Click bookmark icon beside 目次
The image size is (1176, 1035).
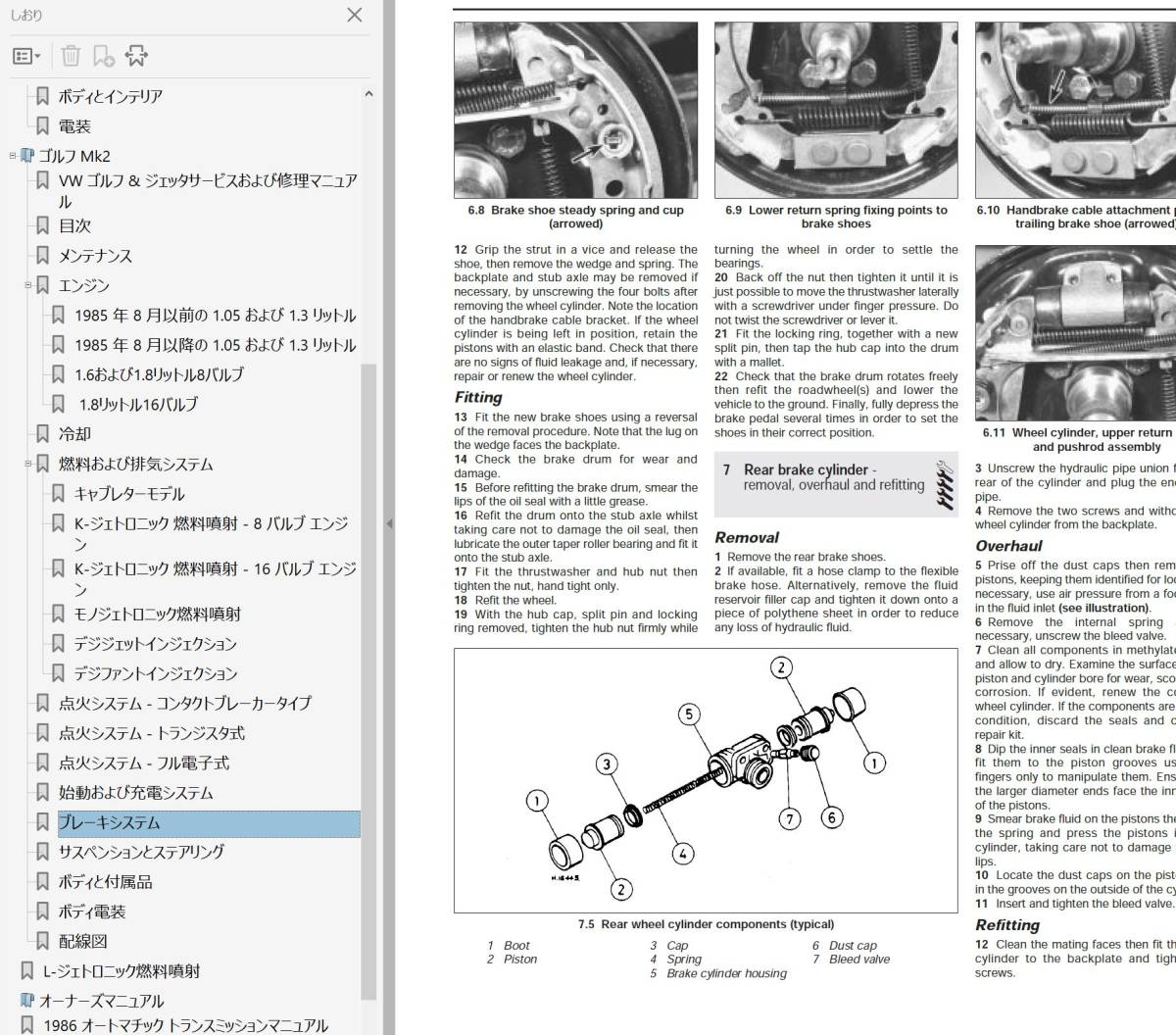click(42, 225)
